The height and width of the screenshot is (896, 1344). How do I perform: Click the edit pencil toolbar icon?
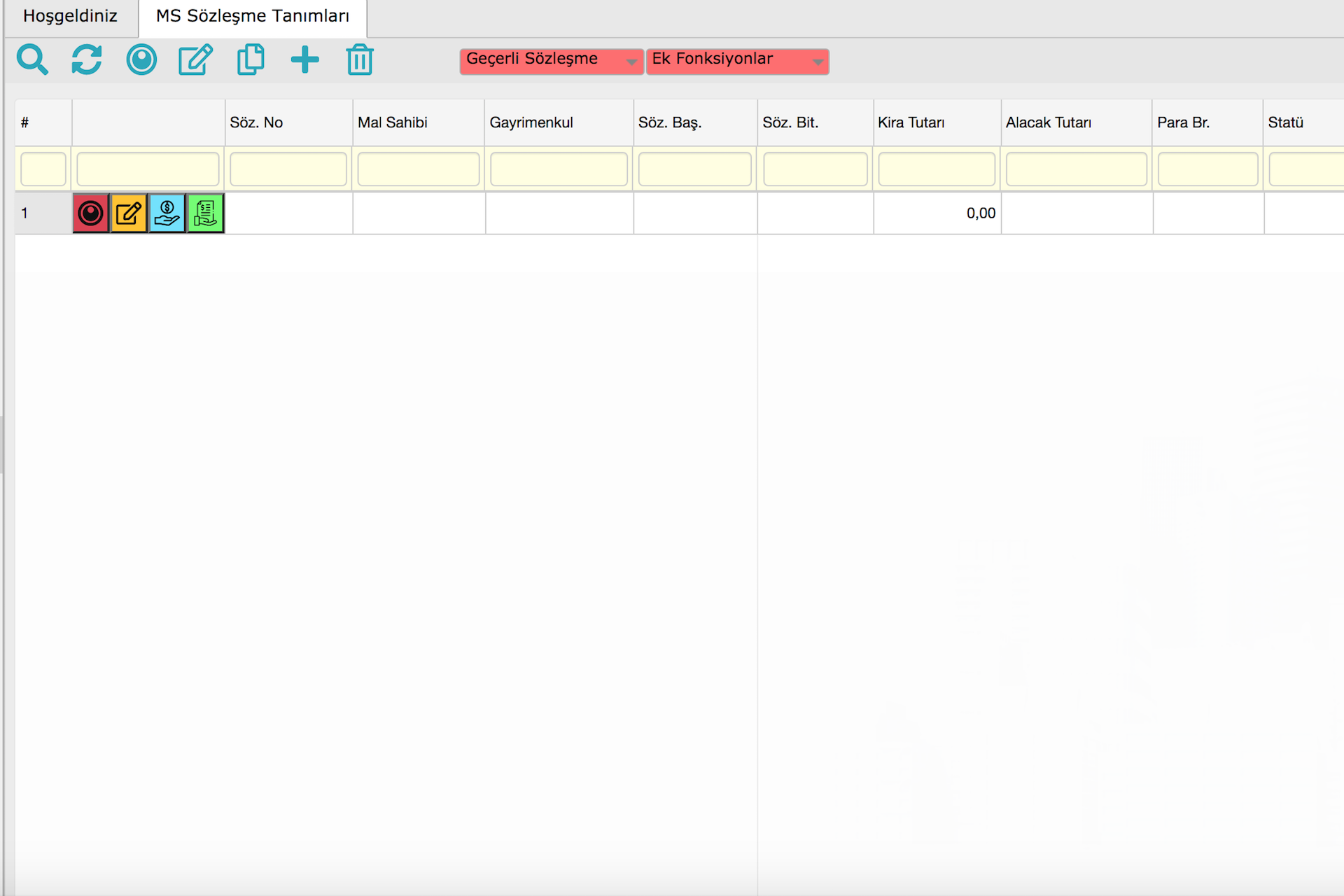click(x=195, y=60)
